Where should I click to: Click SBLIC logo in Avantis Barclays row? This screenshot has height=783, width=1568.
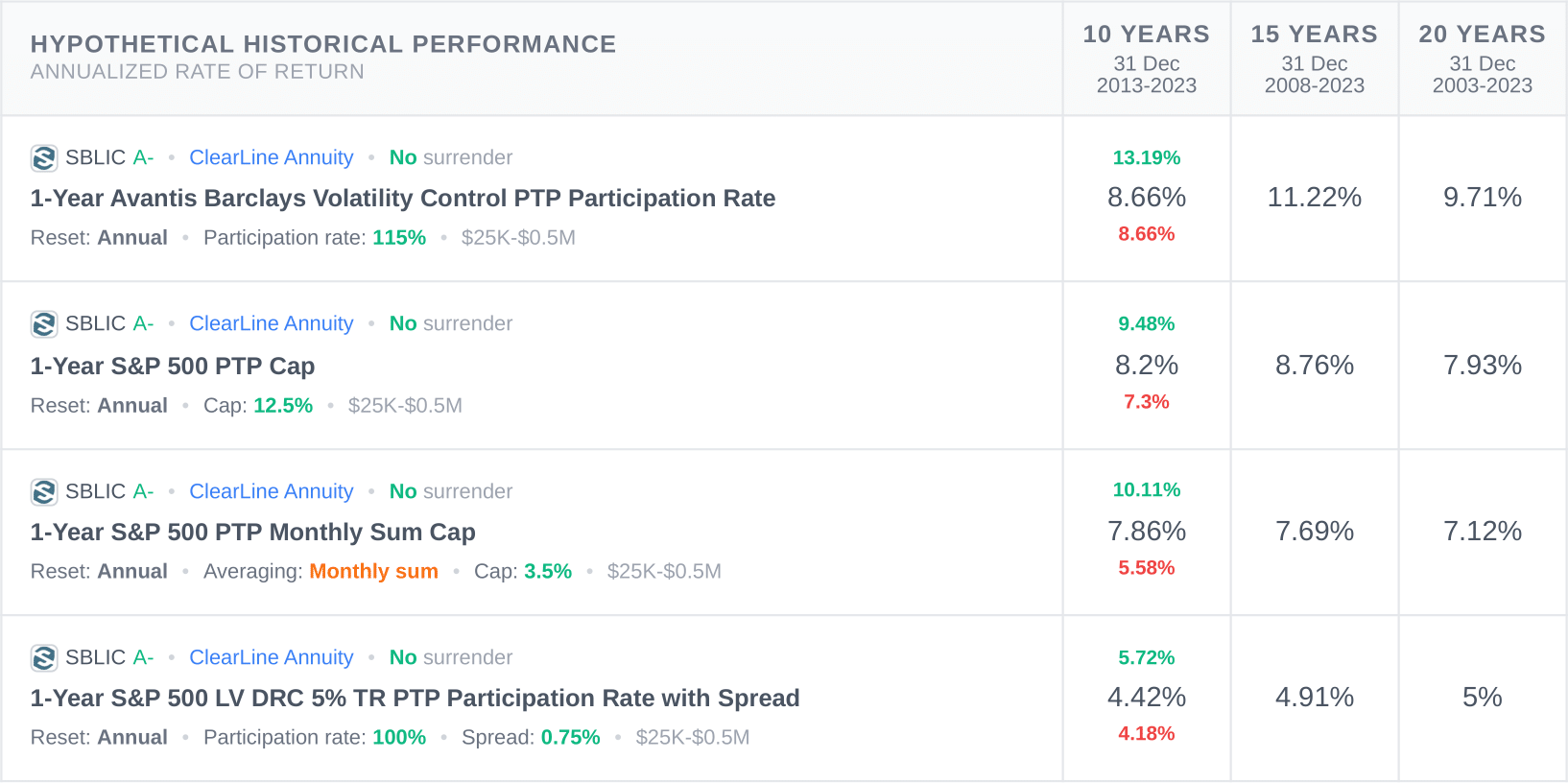44,158
